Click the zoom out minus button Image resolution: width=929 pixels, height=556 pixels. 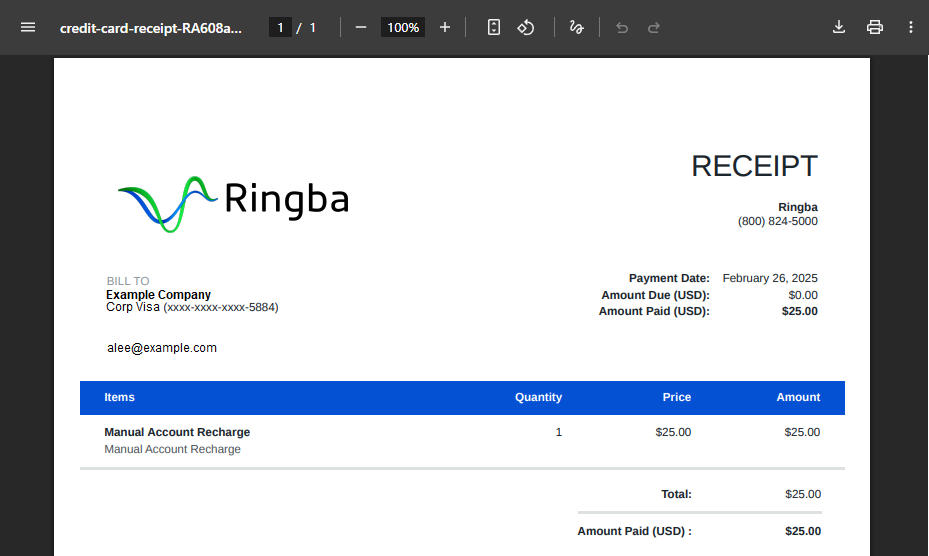coord(361,27)
